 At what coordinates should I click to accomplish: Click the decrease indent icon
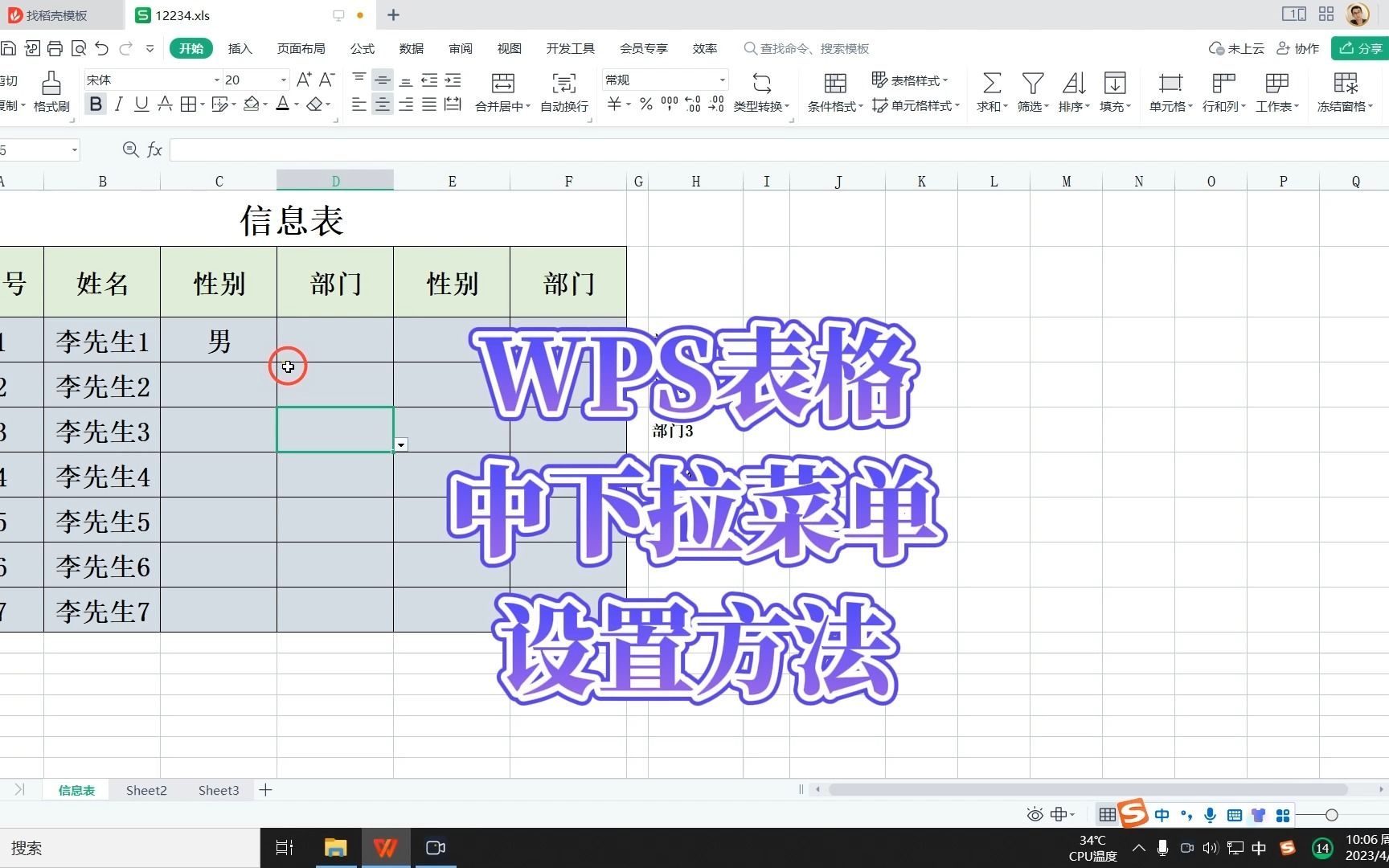pos(429,80)
